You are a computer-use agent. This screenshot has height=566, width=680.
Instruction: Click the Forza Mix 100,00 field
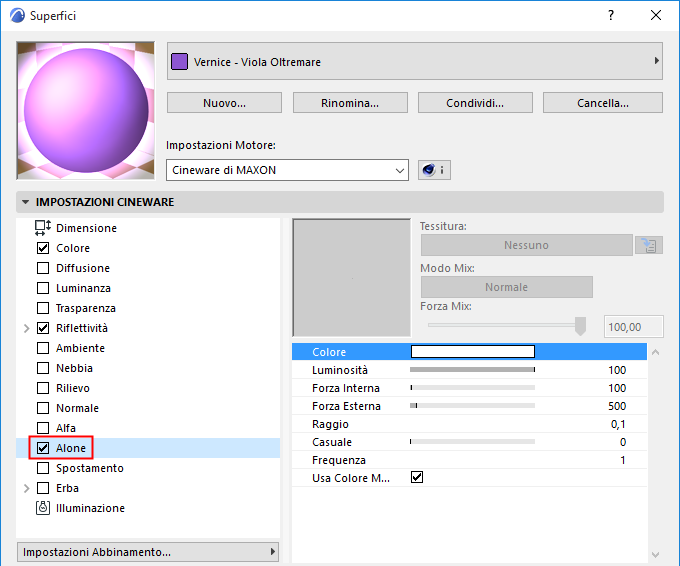[x=633, y=327]
